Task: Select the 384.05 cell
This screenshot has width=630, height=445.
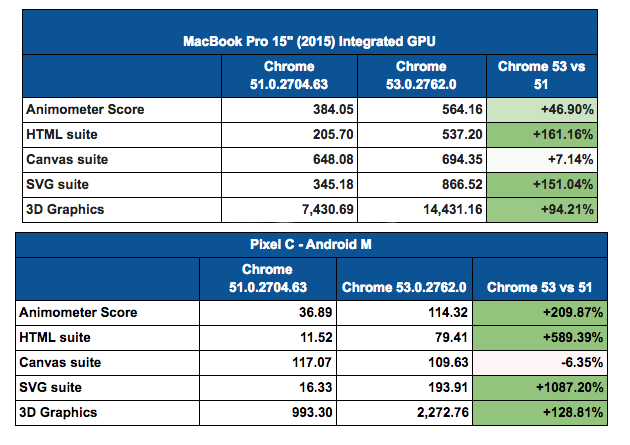Action: pyautogui.click(x=289, y=110)
